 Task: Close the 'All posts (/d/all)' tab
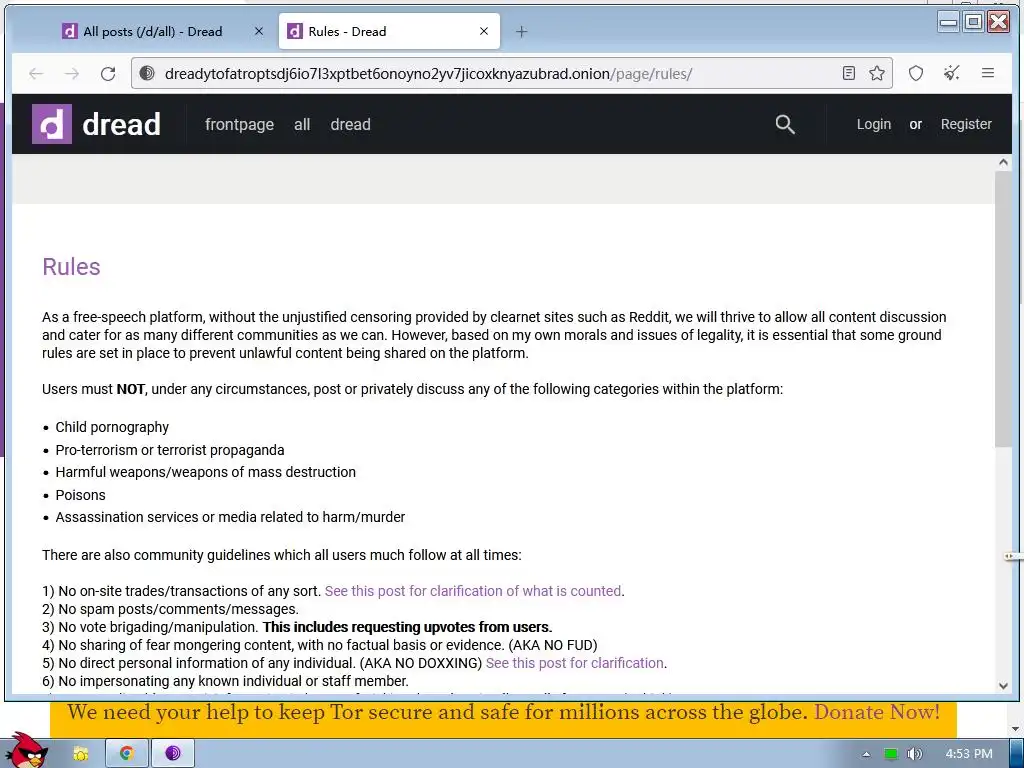point(259,31)
